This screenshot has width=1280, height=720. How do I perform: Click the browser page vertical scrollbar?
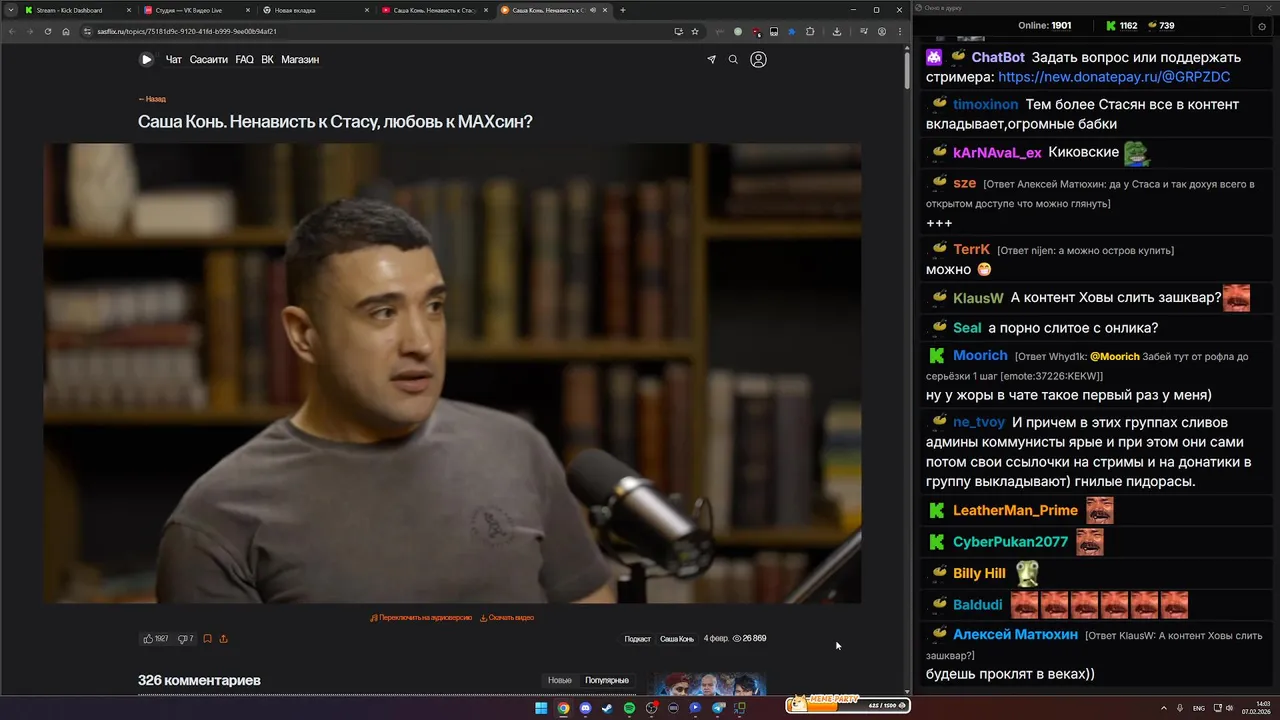(907, 70)
